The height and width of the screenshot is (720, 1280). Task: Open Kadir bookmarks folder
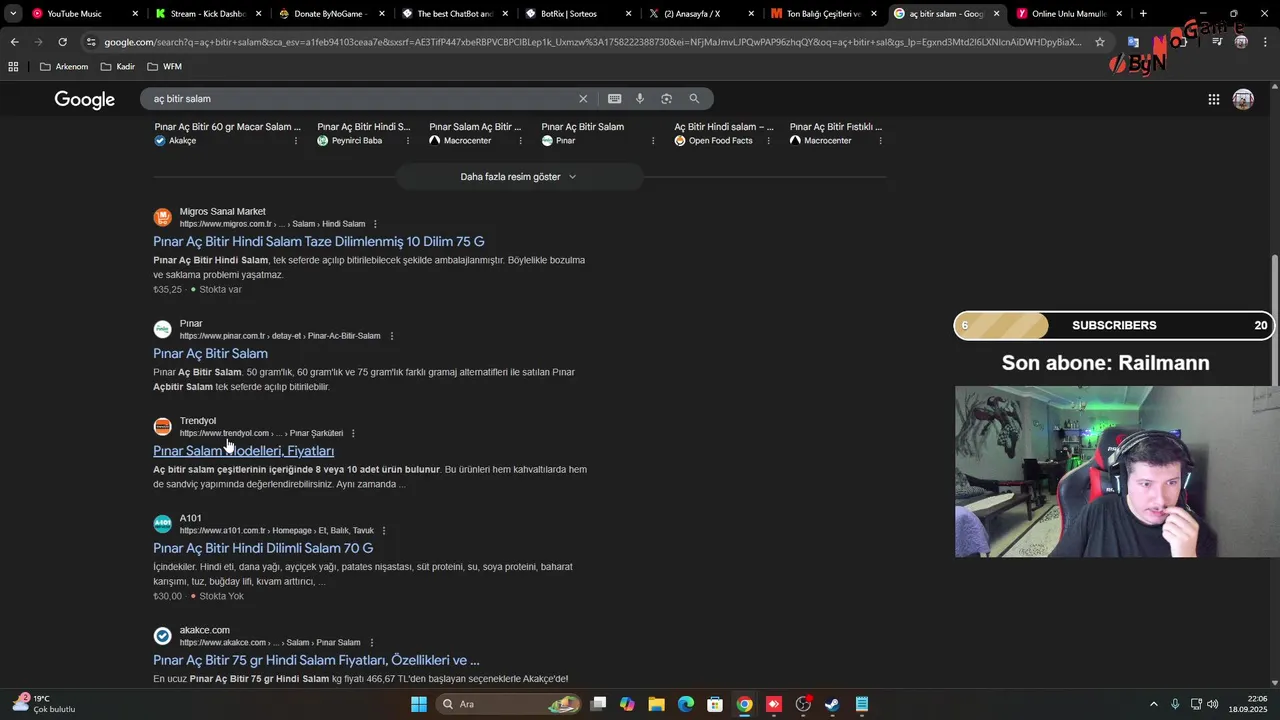[x=118, y=66]
